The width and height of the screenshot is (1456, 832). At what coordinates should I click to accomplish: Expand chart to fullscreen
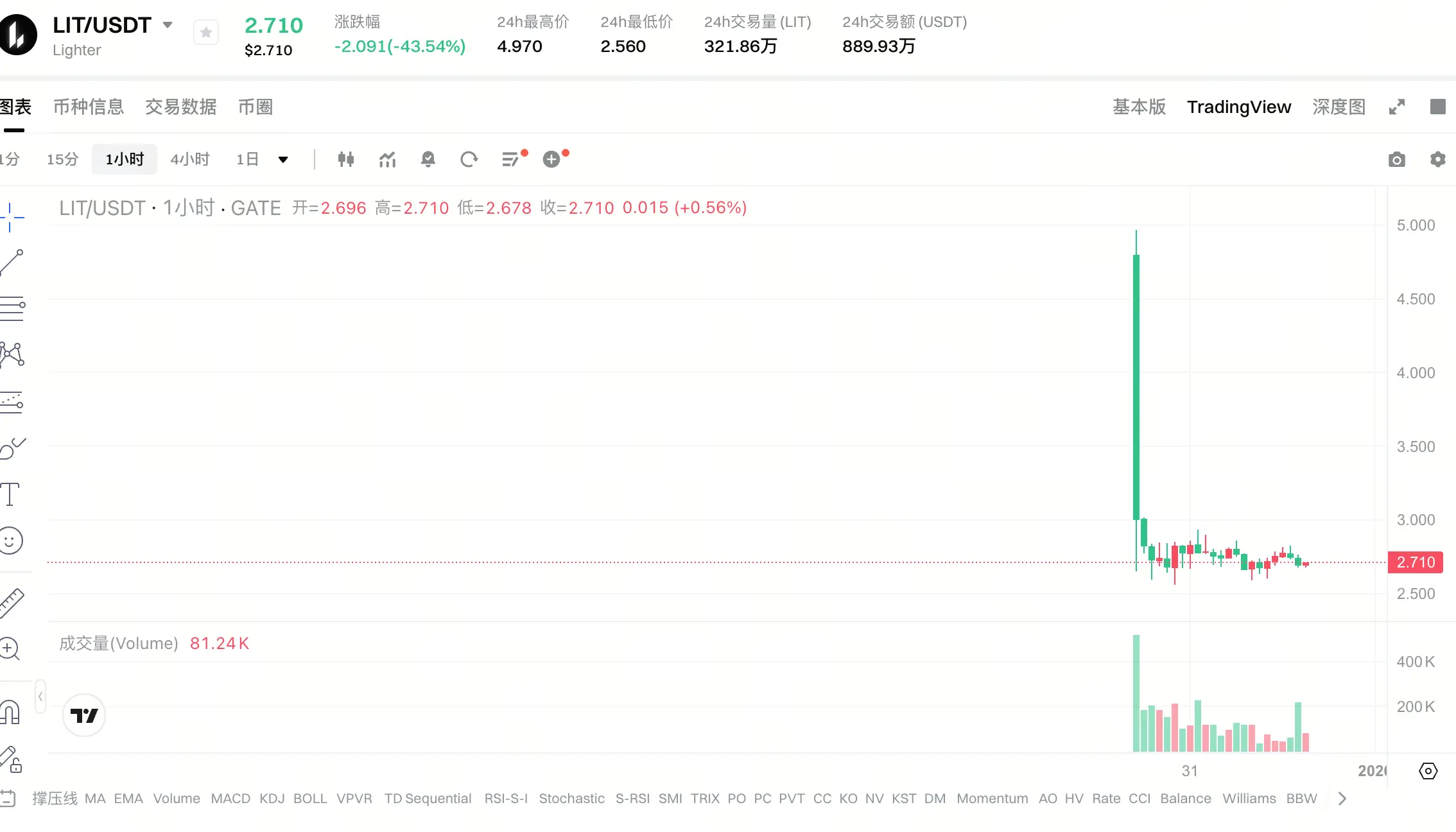(x=1397, y=107)
